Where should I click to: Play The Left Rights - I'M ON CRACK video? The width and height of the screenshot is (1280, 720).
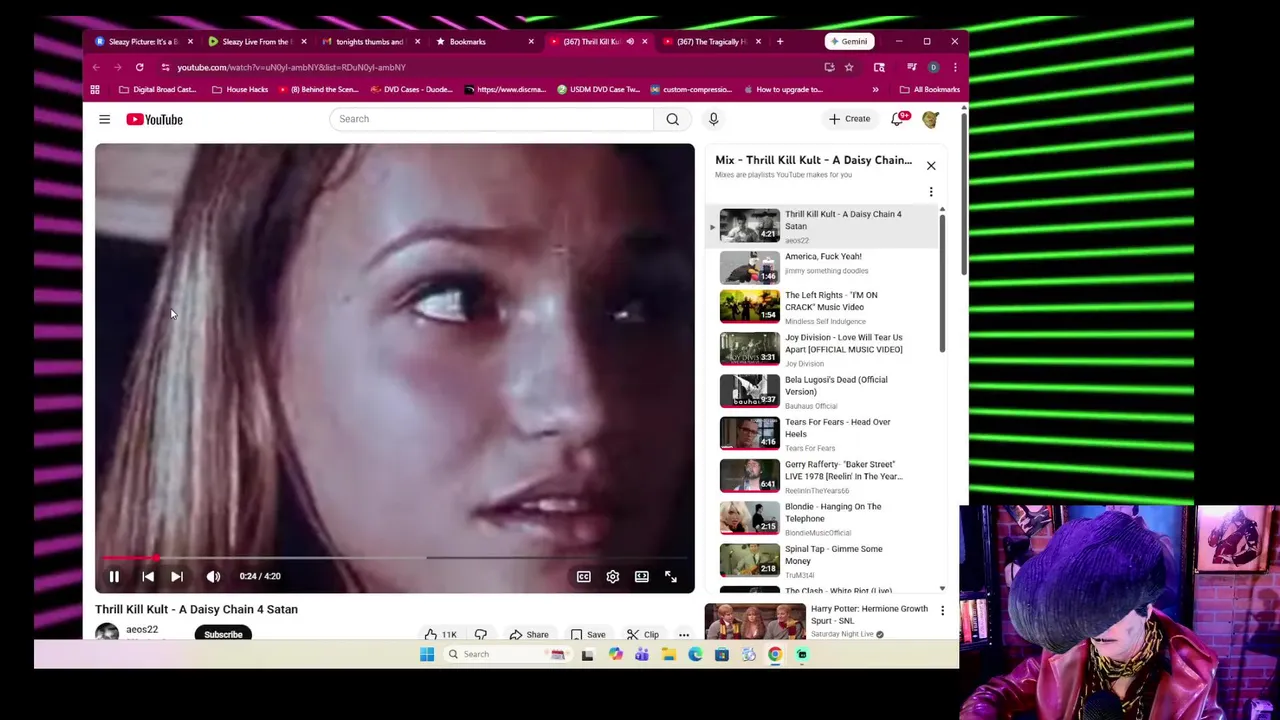[x=824, y=307]
